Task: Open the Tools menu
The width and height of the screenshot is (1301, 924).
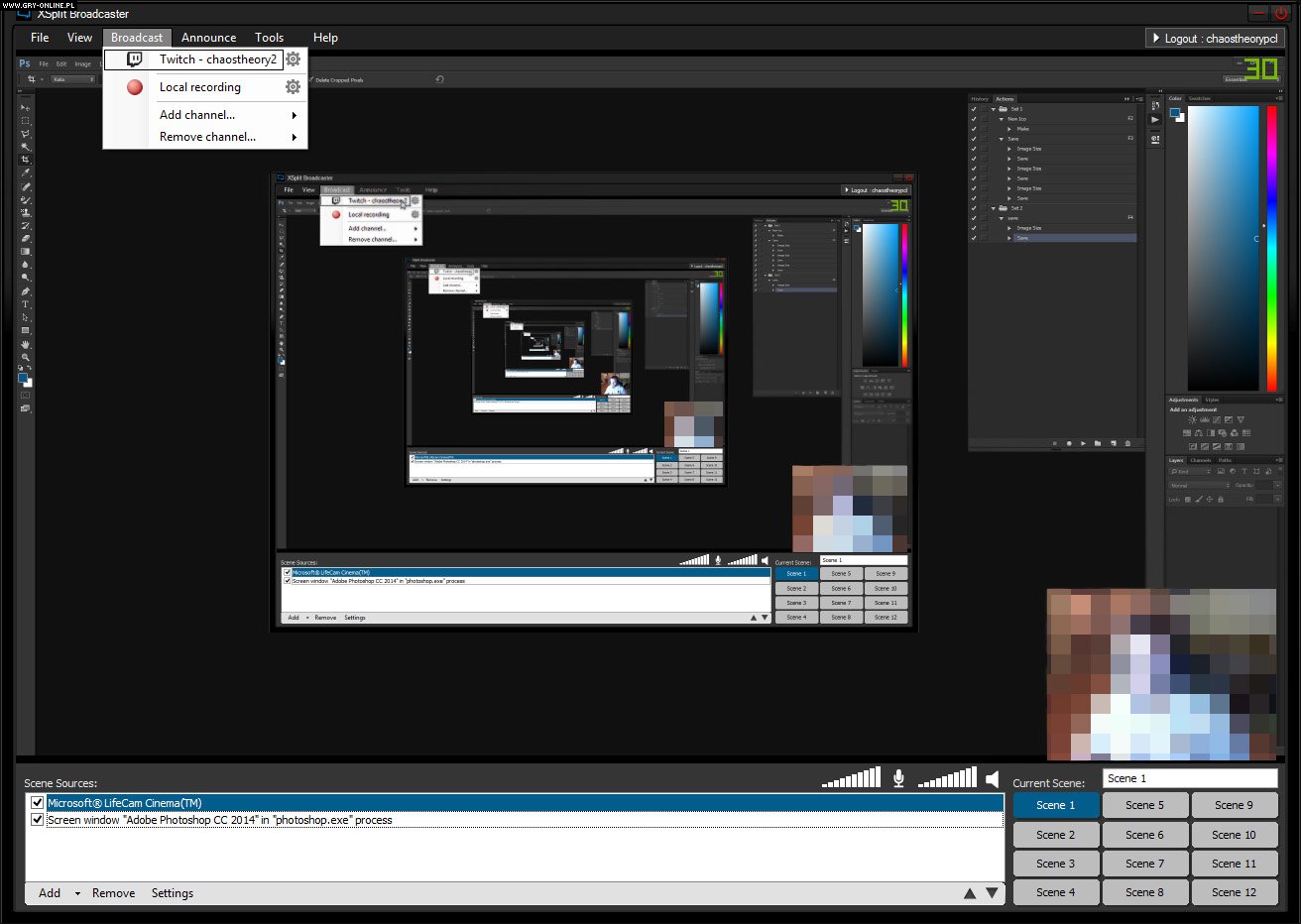Action: pyautogui.click(x=269, y=38)
